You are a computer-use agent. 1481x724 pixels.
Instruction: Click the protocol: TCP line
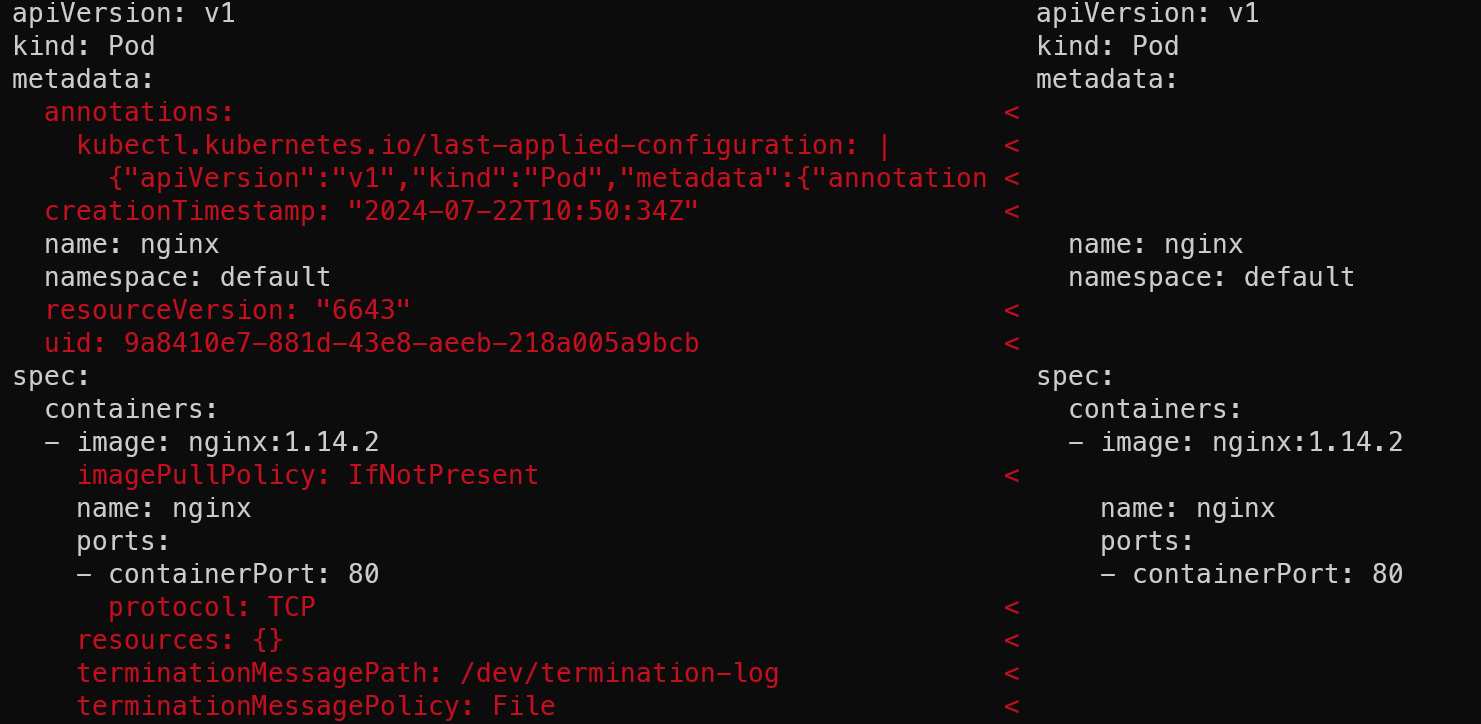[x=212, y=607]
